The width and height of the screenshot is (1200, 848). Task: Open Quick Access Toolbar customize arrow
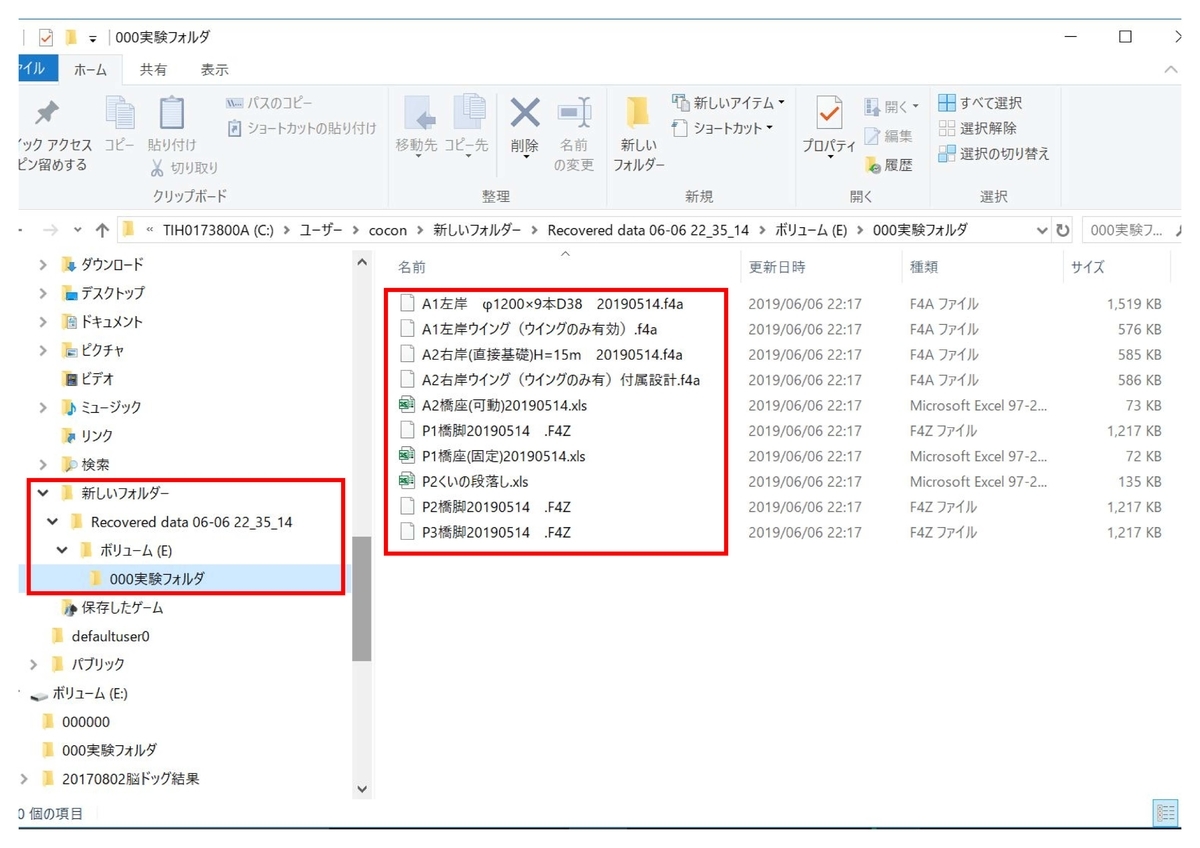93,38
